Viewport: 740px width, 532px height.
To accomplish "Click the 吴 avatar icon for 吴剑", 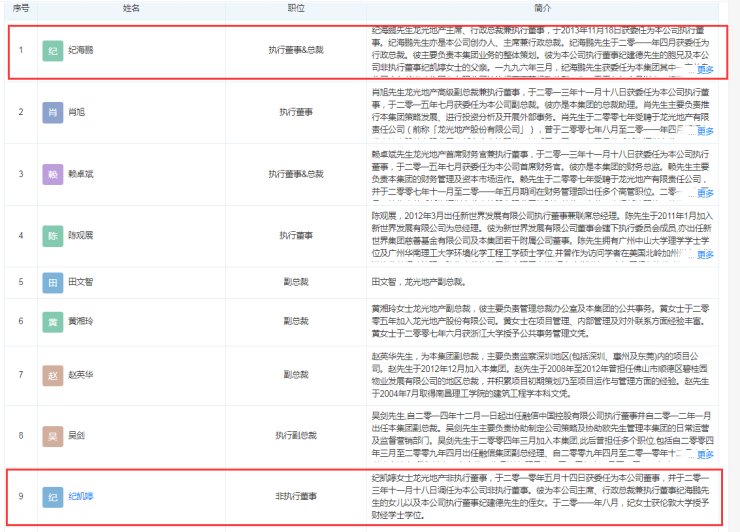I will 53,436.
